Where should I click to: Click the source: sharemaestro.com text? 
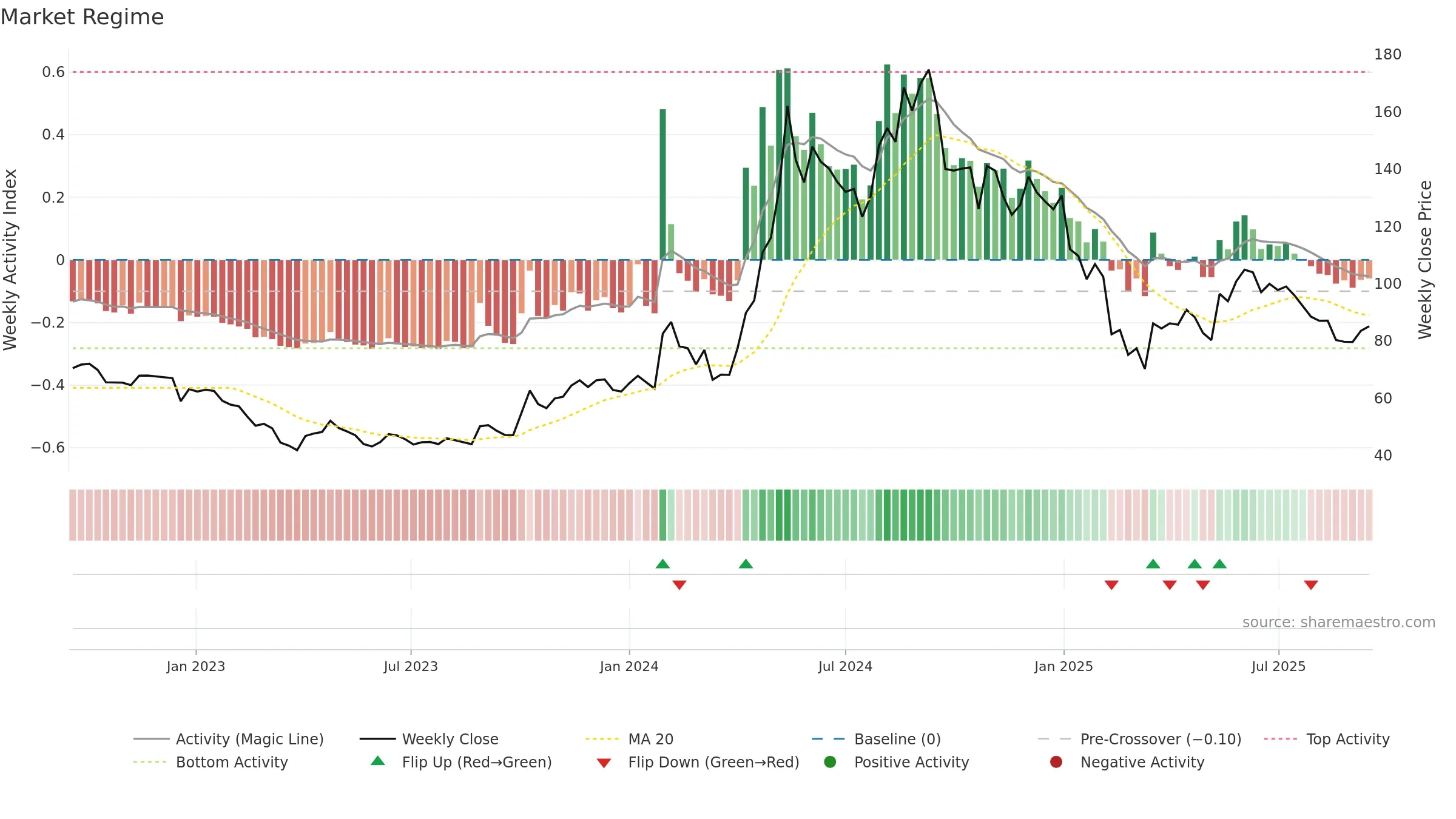[1339, 622]
